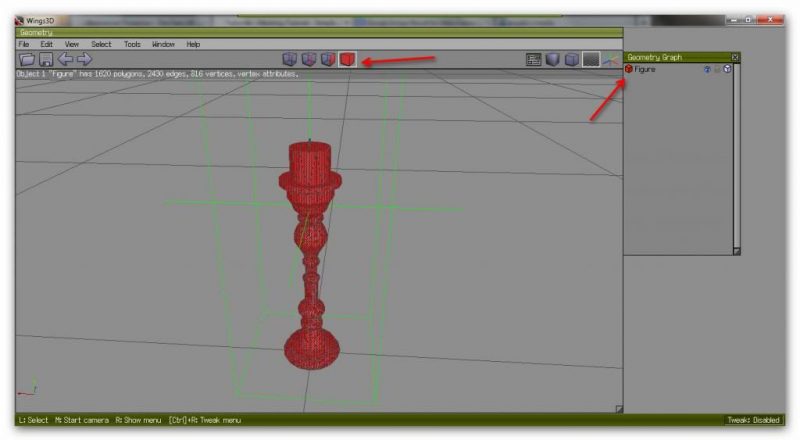800x440 pixels.
Task: Click the Save floppy disk icon
Action: 45,60
